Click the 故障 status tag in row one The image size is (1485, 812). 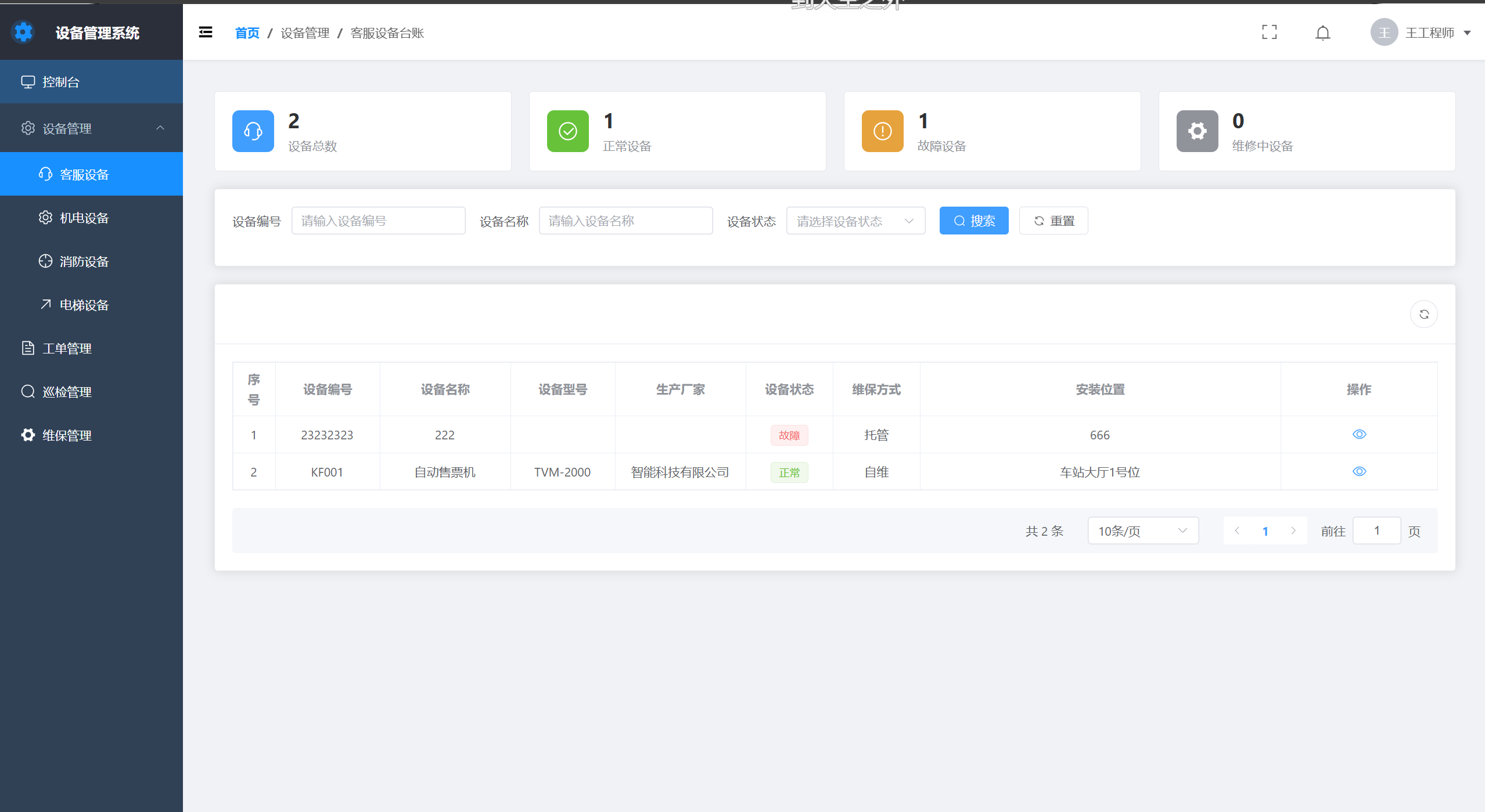(789, 435)
